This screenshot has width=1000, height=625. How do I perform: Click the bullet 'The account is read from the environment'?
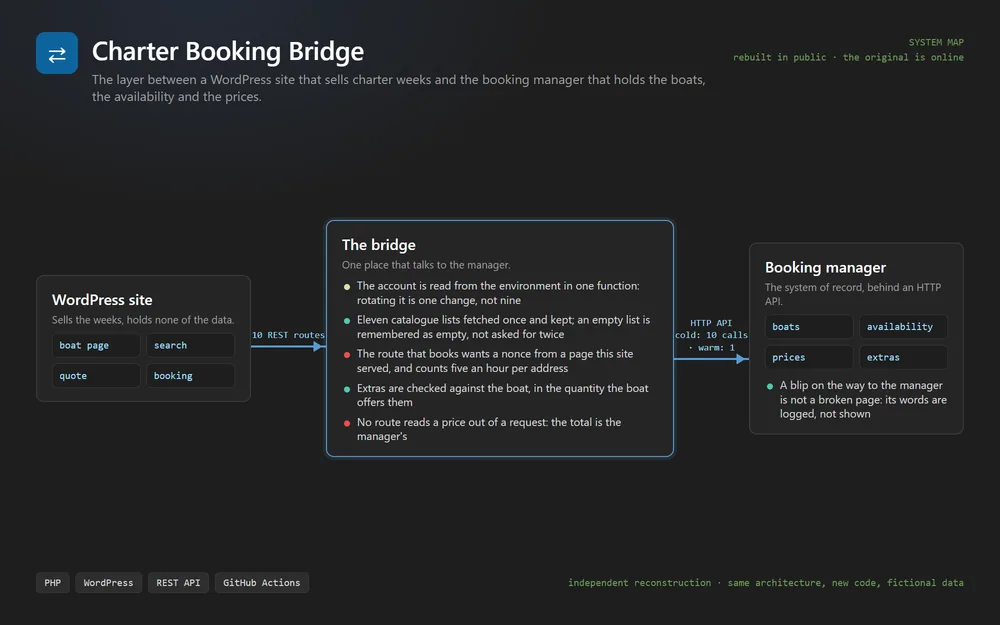498,293
